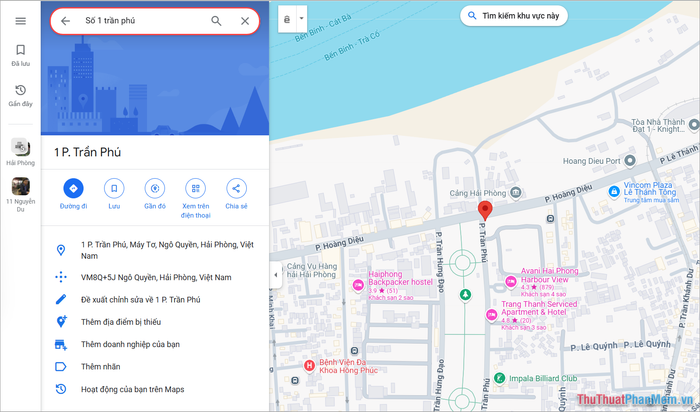
Task: Click Hoang Dieu Port marker
Action: [629, 160]
